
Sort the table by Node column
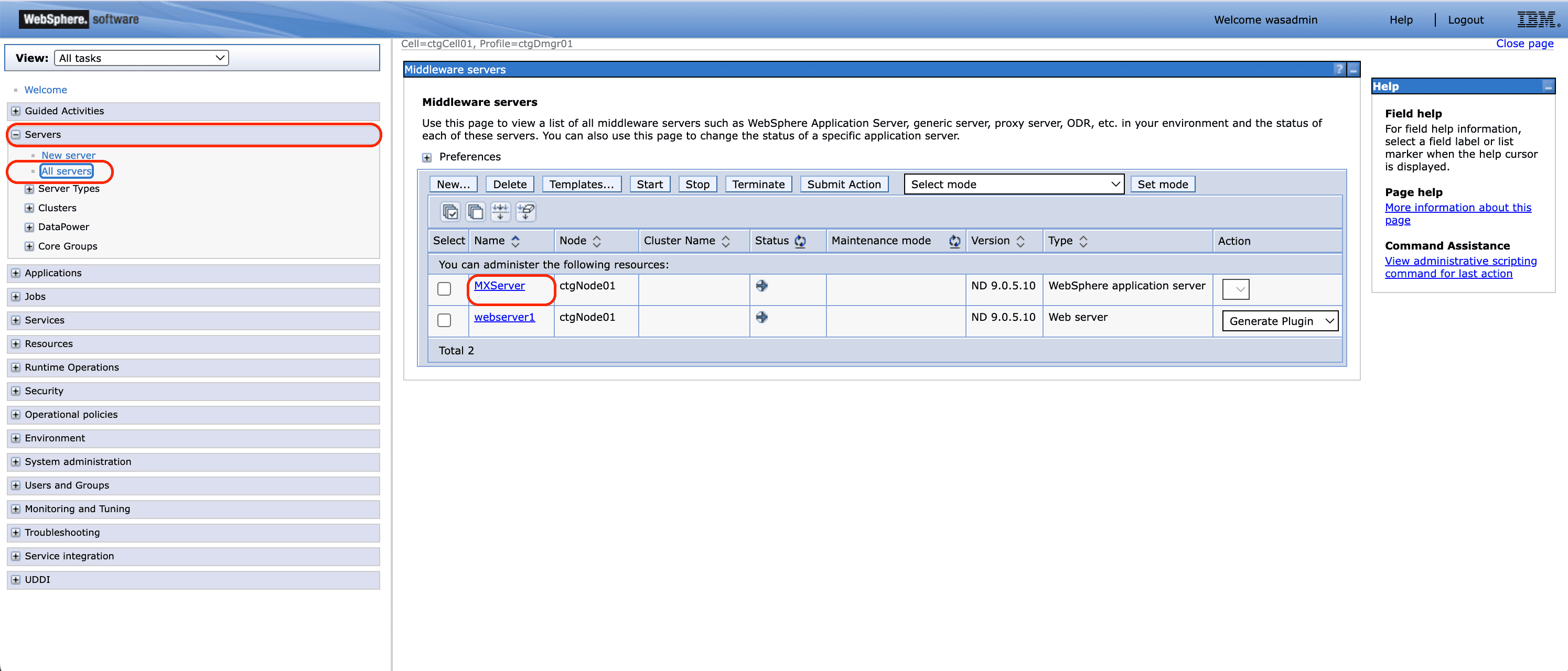(x=597, y=241)
